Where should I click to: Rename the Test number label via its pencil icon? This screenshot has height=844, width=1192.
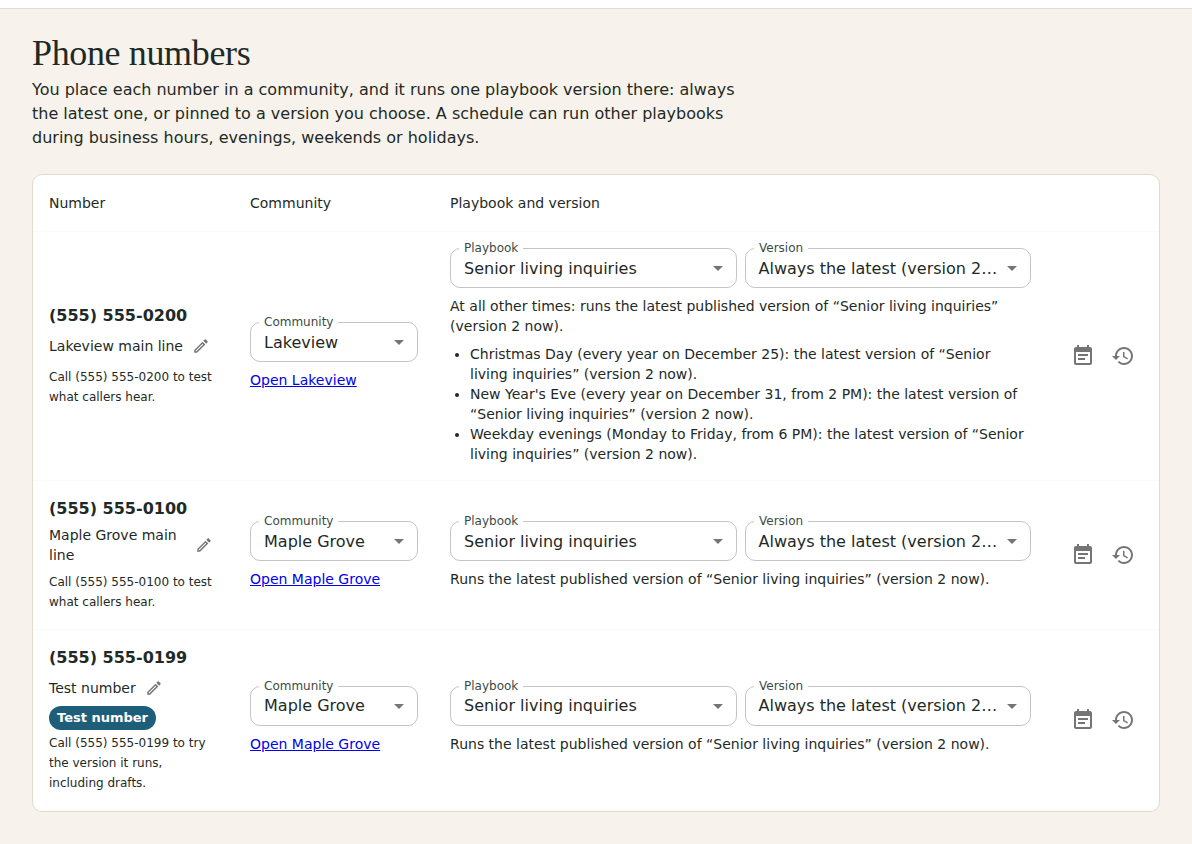click(x=154, y=688)
